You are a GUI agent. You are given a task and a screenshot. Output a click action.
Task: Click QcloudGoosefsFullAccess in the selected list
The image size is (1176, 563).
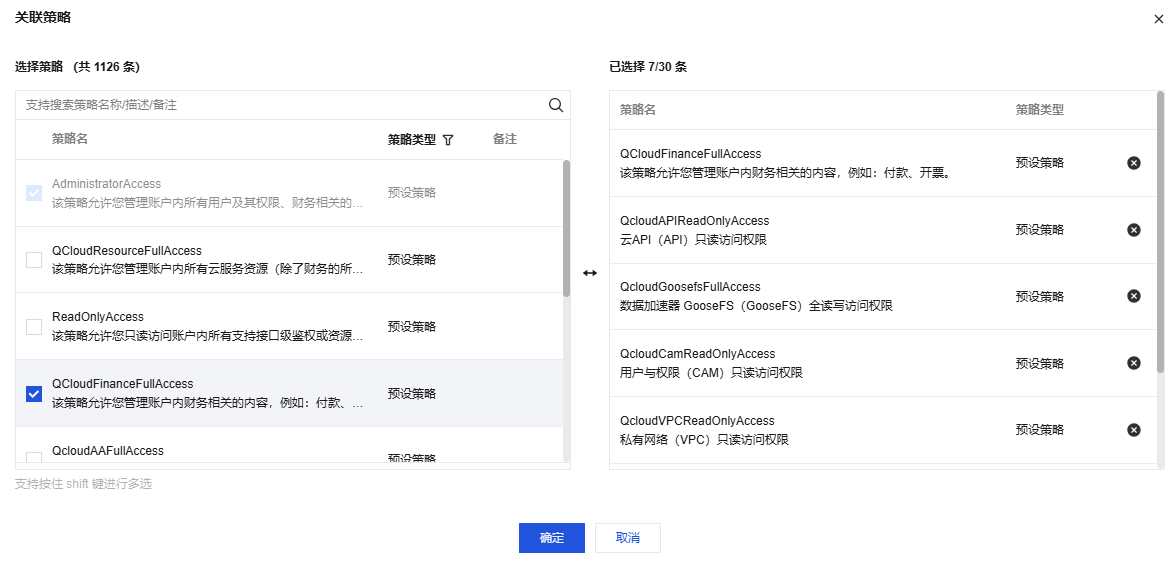pos(690,286)
